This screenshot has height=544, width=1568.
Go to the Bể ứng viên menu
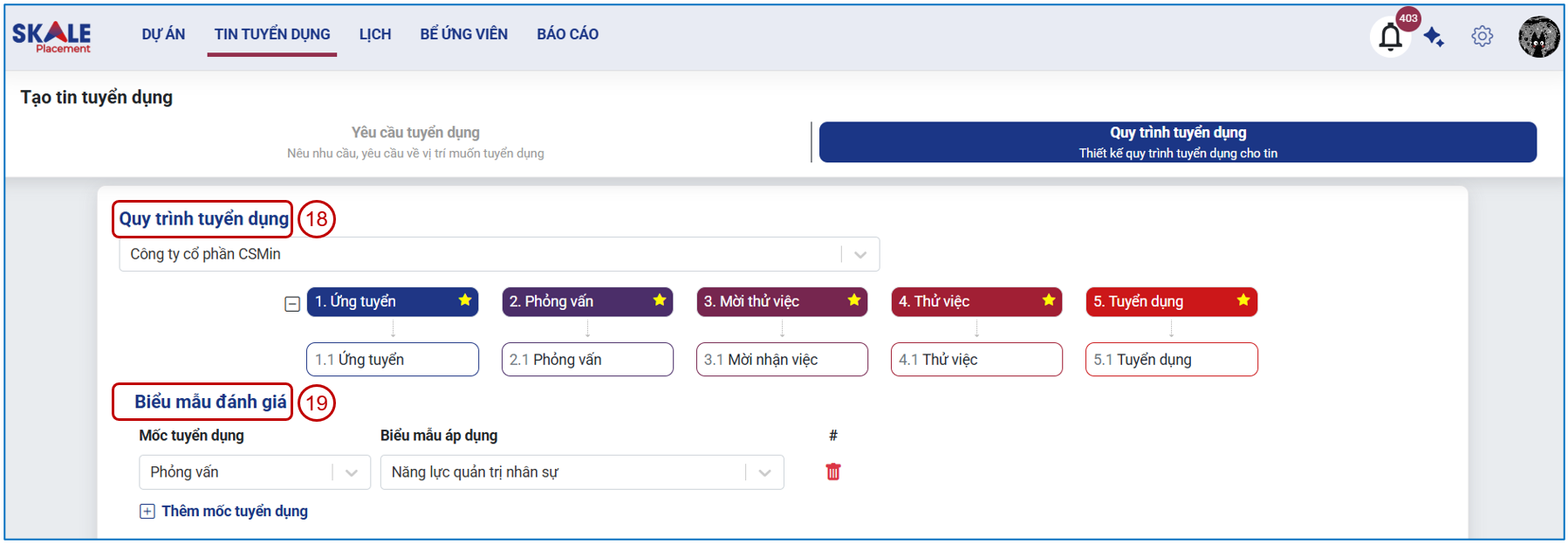coord(463,34)
